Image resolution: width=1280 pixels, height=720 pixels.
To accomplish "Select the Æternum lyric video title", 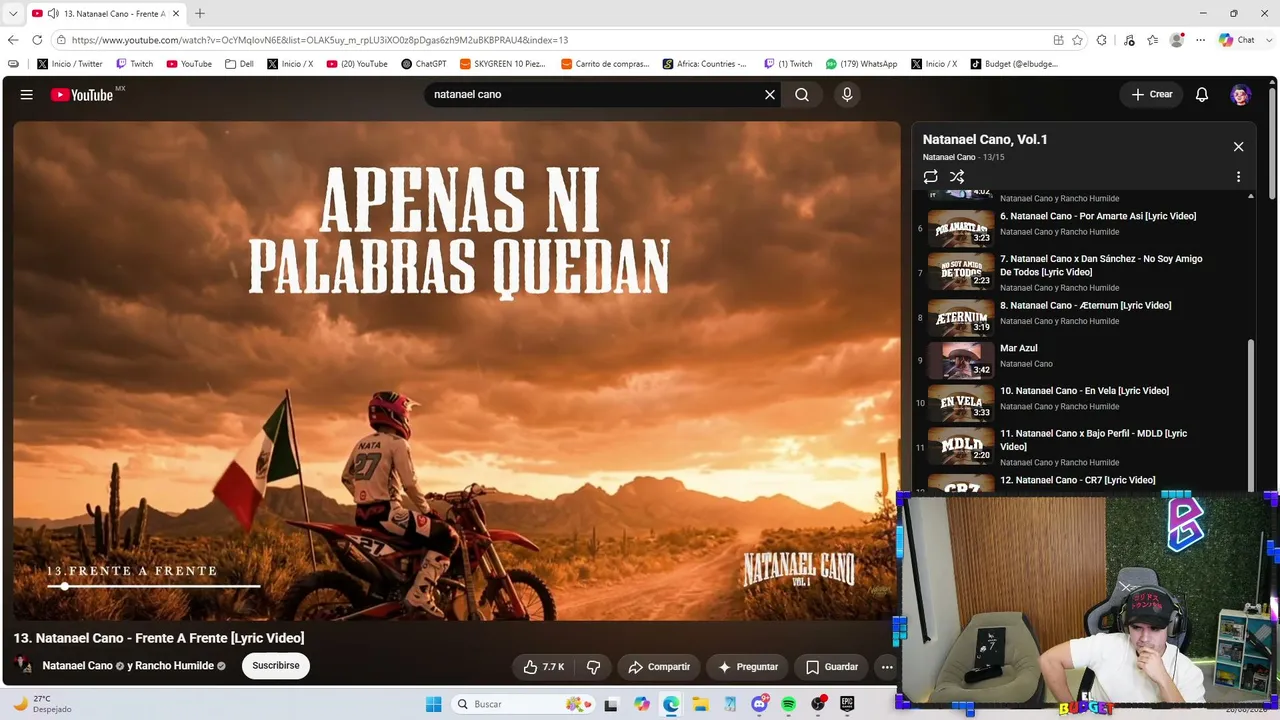I will click(x=1086, y=306).
